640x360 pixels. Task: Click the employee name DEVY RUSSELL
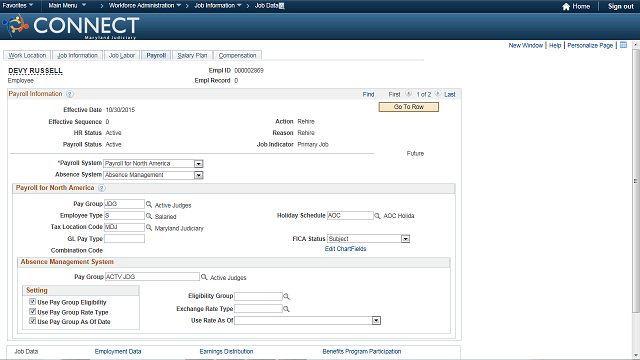[36, 71]
